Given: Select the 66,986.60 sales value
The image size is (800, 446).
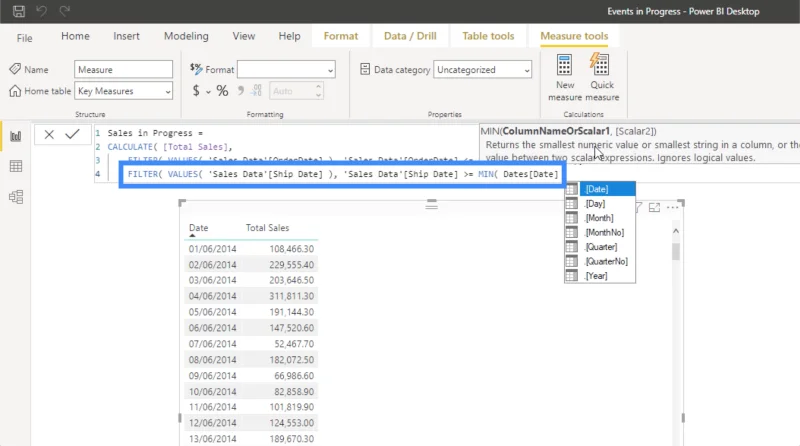Looking at the screenshot, I should (x=294, y=376).
